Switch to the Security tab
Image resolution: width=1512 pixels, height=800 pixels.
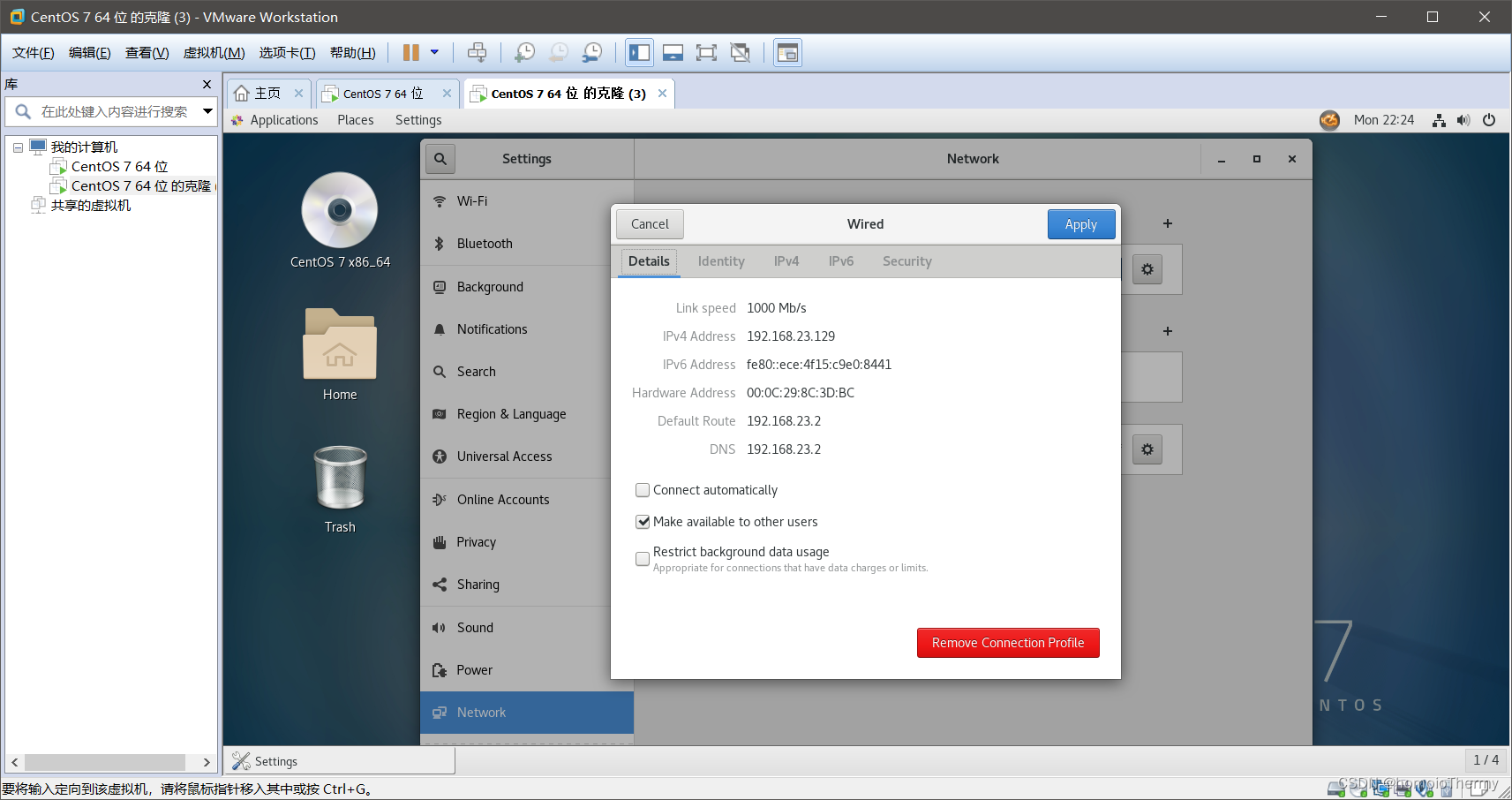tap(906, 261)
